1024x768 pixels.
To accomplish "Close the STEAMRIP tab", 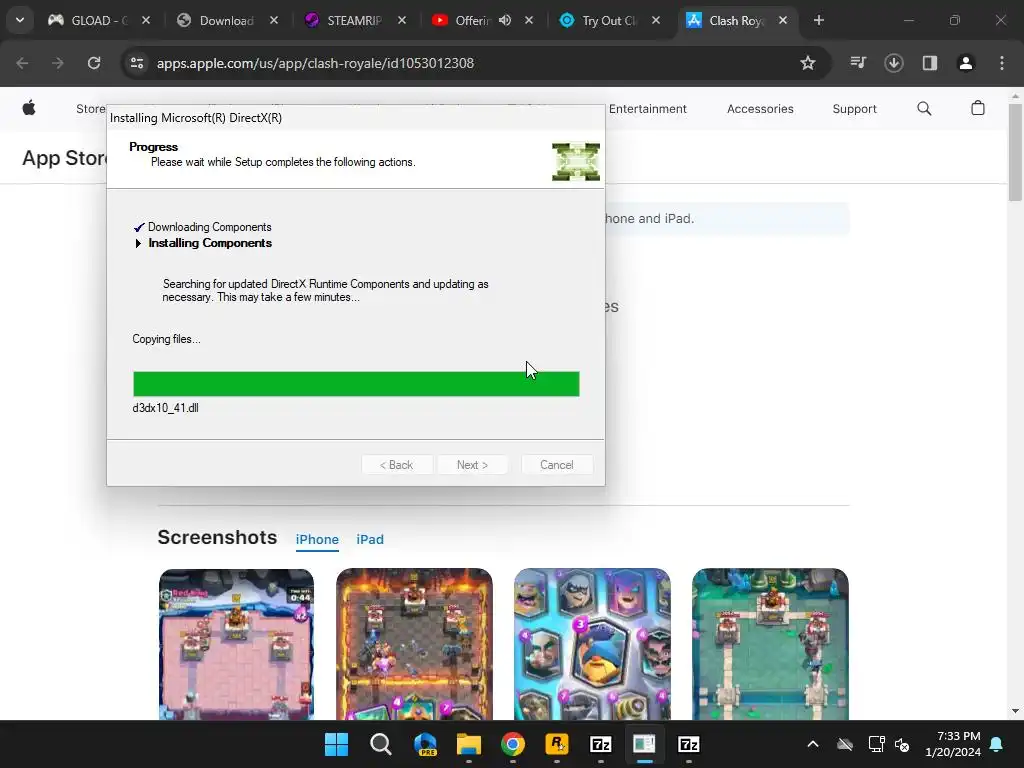I will (x=402, y=20).
